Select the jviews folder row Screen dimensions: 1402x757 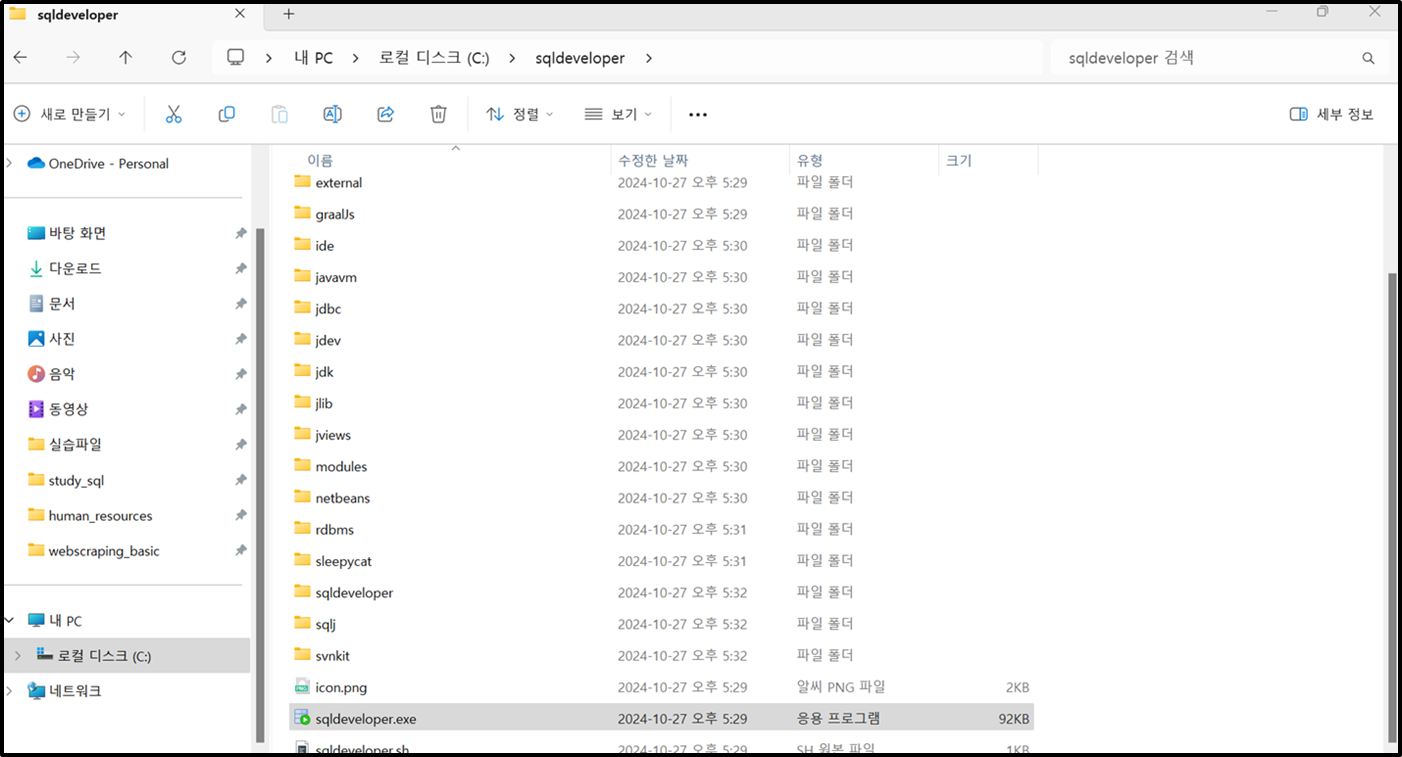[663, 434]
